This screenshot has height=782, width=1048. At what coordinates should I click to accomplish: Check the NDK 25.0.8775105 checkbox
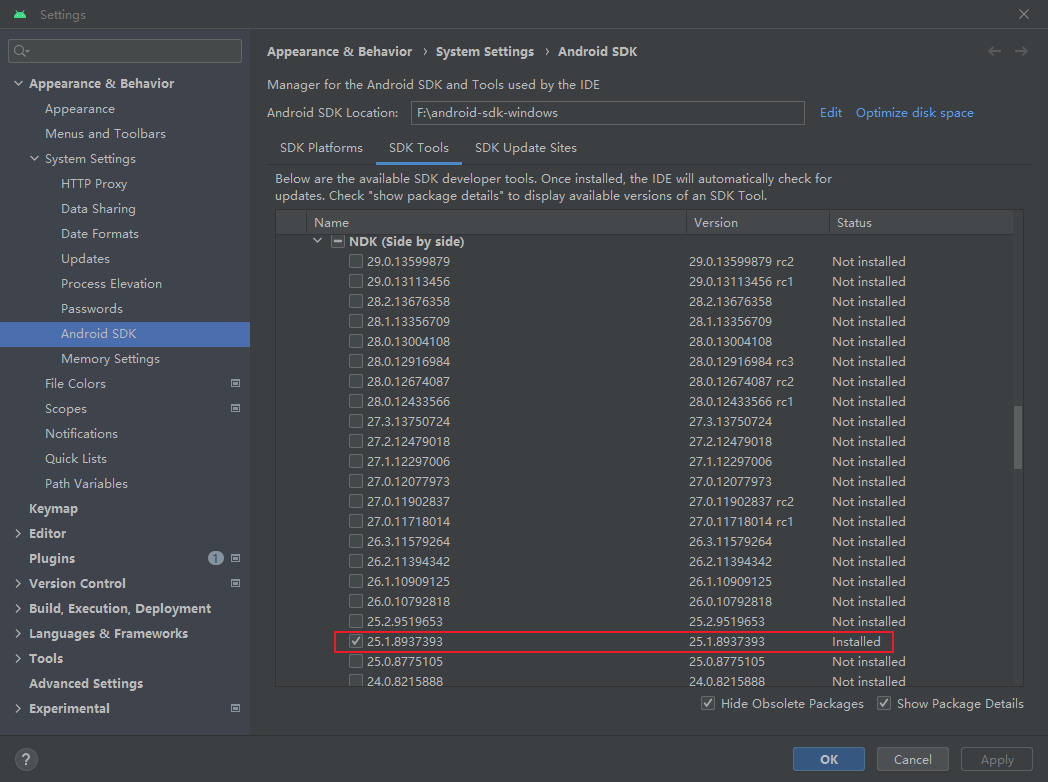point(356,662)
